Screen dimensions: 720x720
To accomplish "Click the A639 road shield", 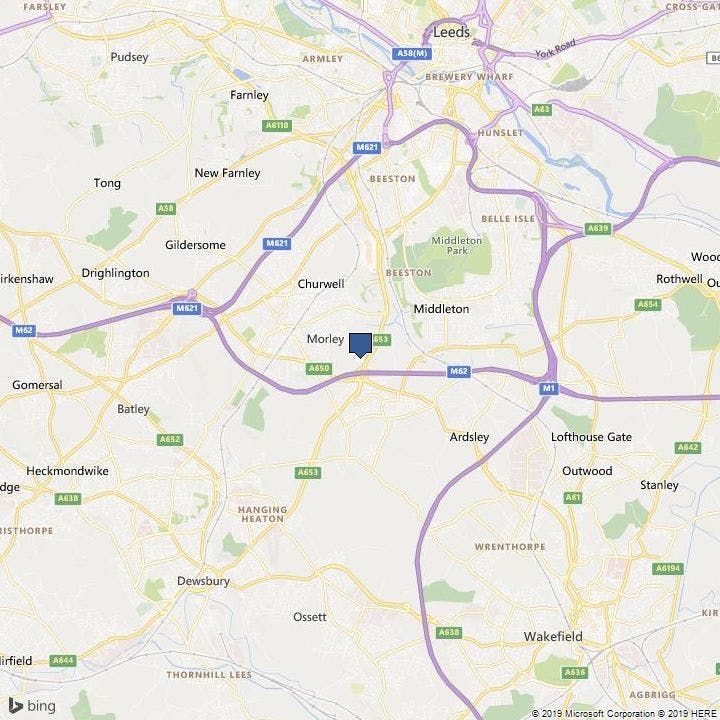I will pos(598,228).
